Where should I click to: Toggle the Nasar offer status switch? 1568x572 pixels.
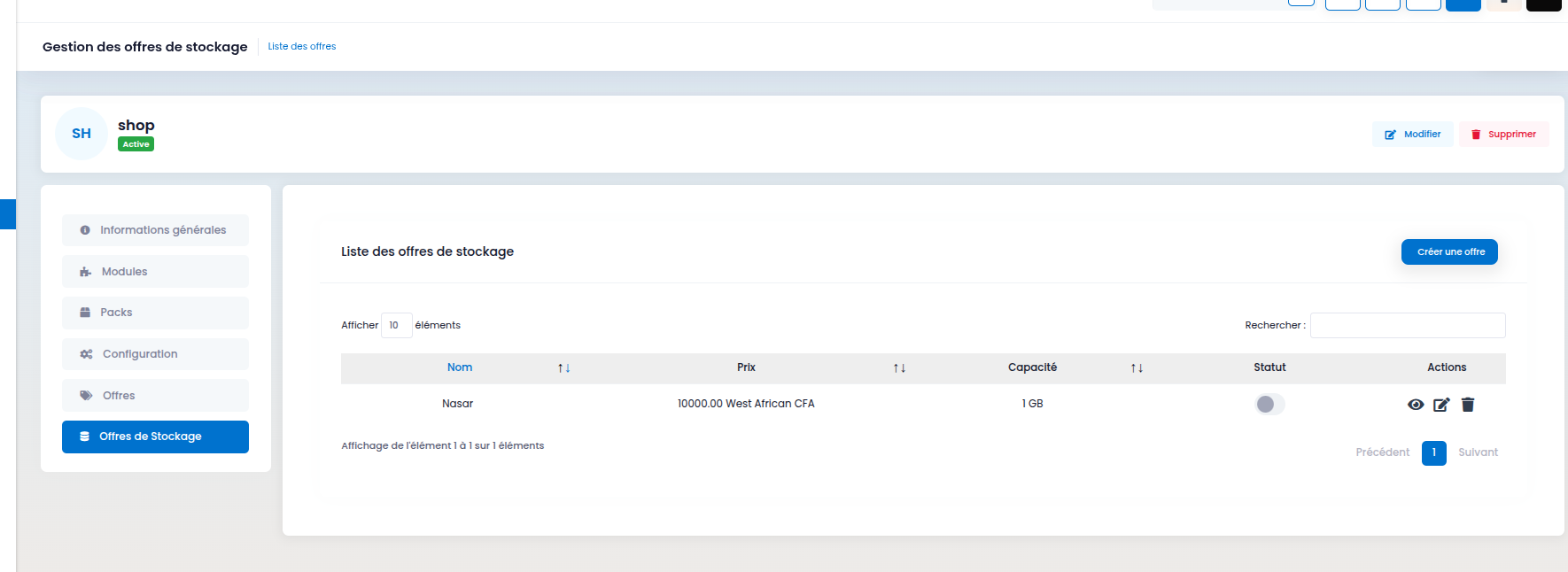pyautogui.click(x=1269, y=404)
